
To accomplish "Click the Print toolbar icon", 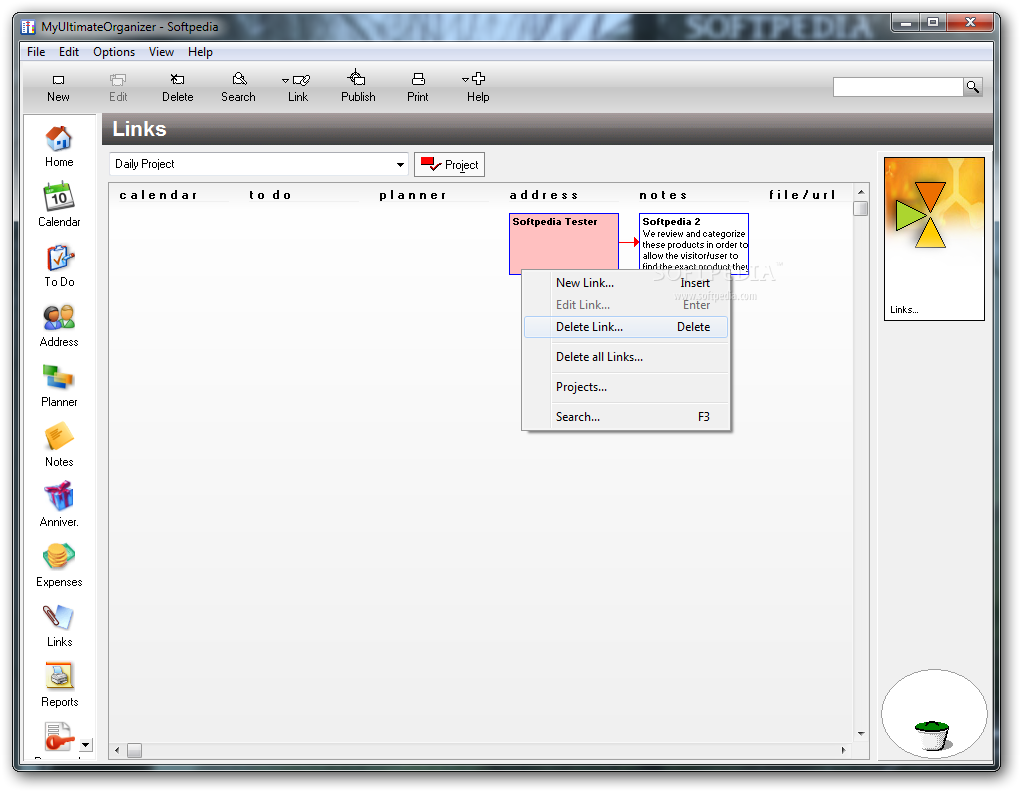I will coord(417,87).
